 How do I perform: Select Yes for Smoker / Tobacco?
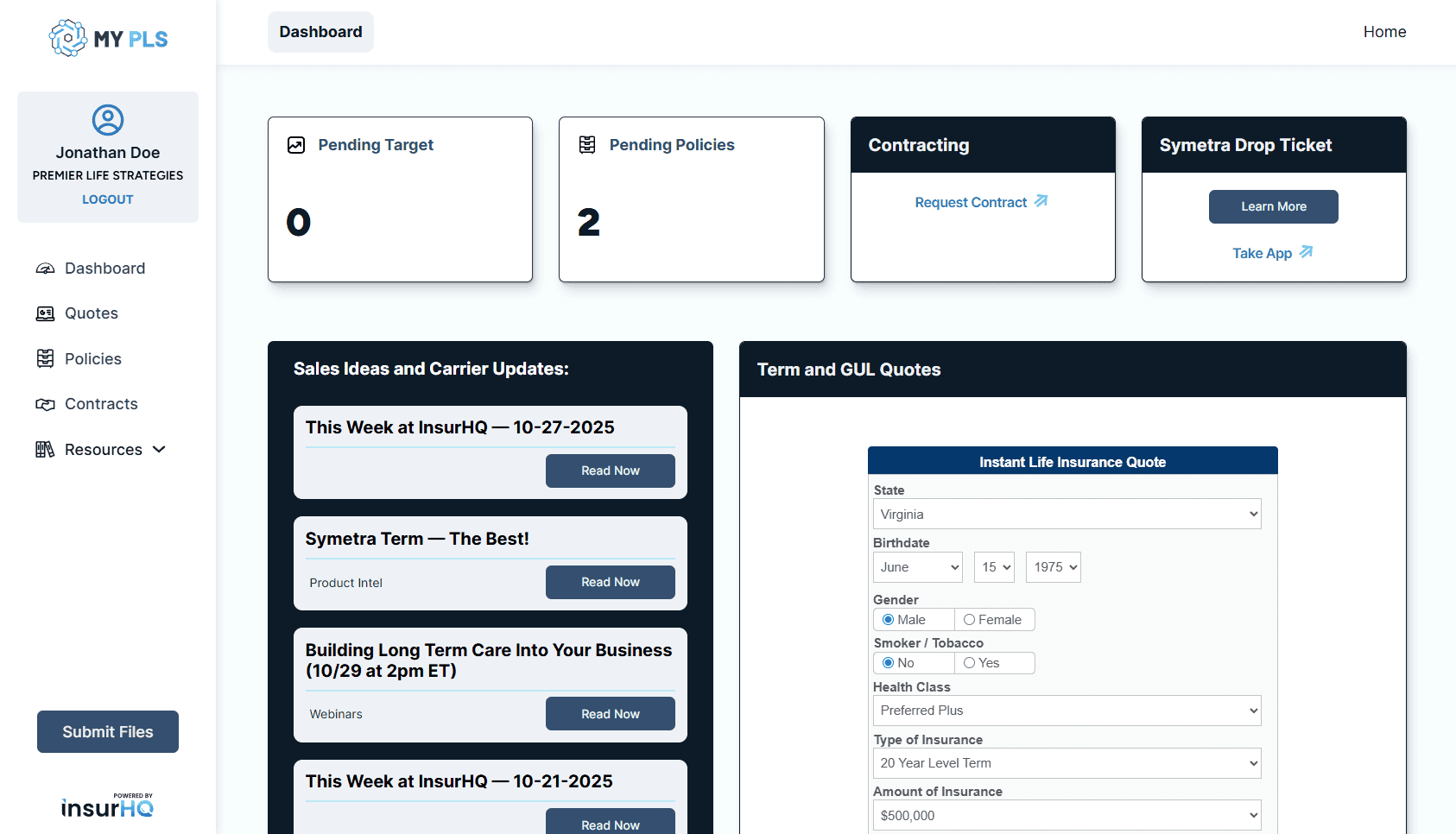pos(969,663)
